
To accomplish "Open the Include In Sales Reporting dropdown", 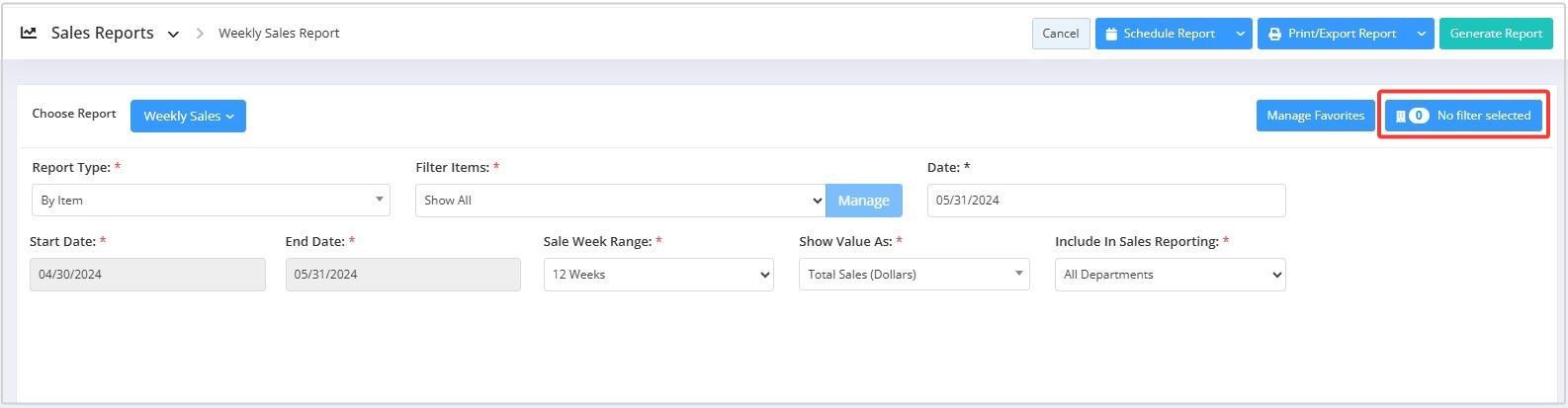I will (1170, 275).
